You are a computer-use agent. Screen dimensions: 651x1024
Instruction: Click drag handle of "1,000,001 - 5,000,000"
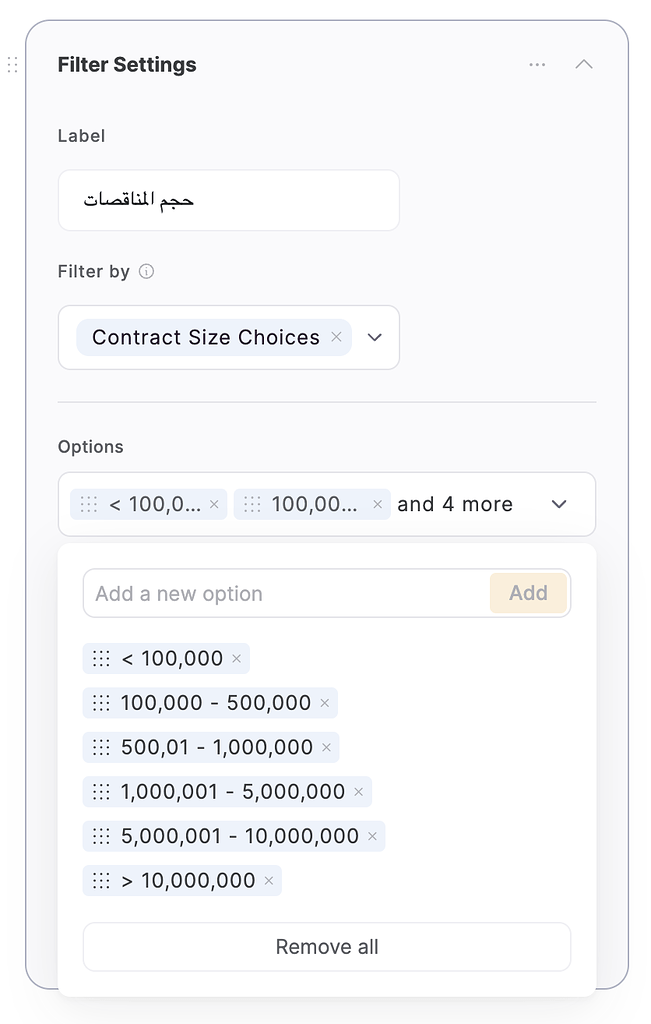tap(101, 792)
